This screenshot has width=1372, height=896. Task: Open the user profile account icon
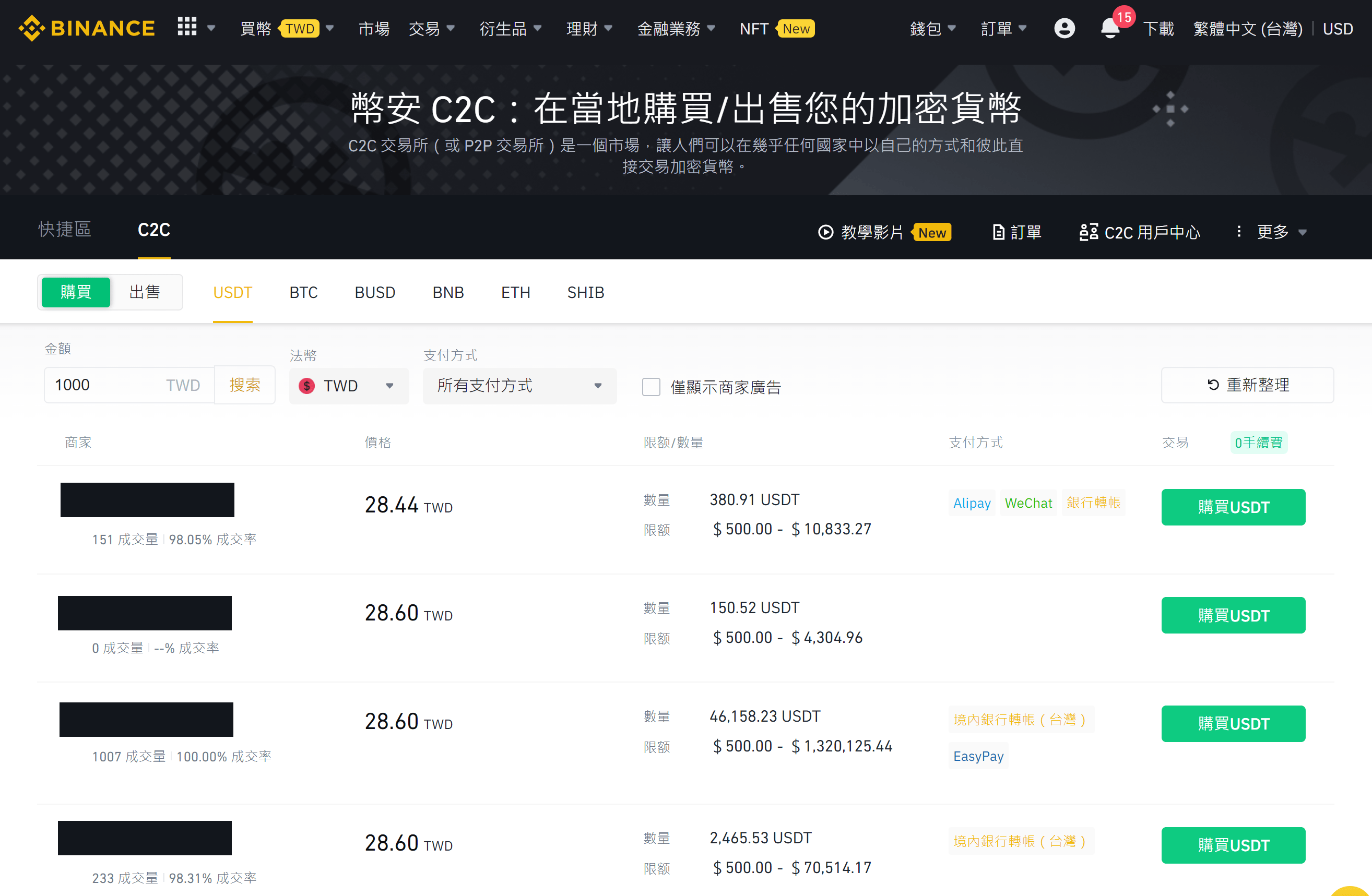click(1064, 28)
